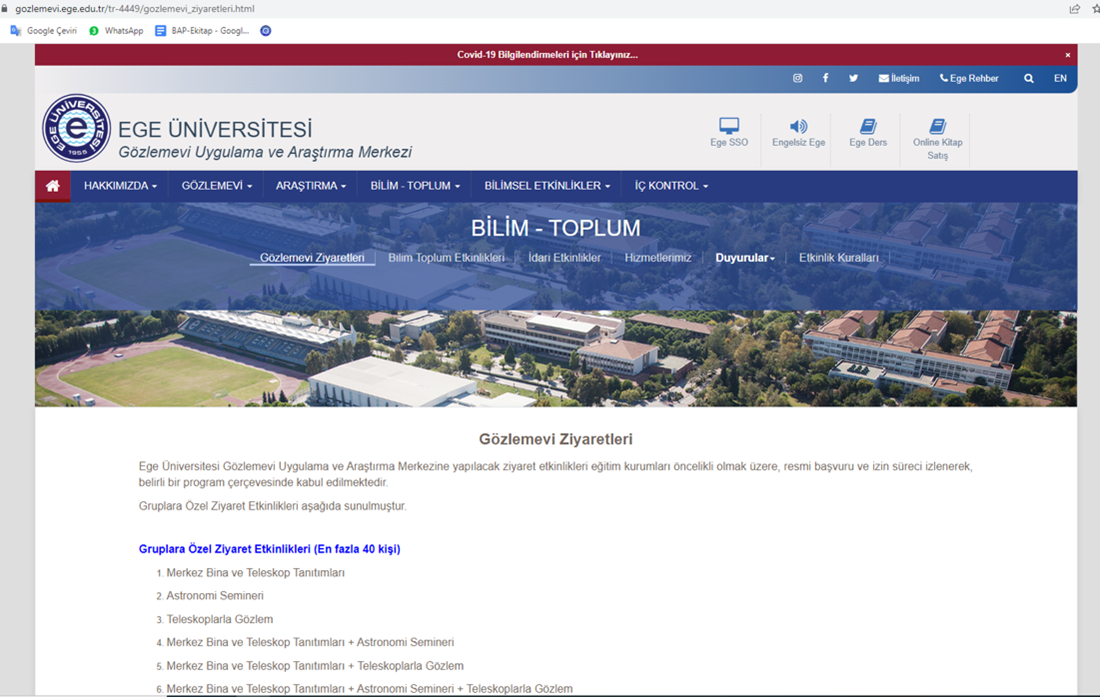Open Engelsiz Ege speaker icon
Screen dimensions: 1100x697
tap(798, 127)
